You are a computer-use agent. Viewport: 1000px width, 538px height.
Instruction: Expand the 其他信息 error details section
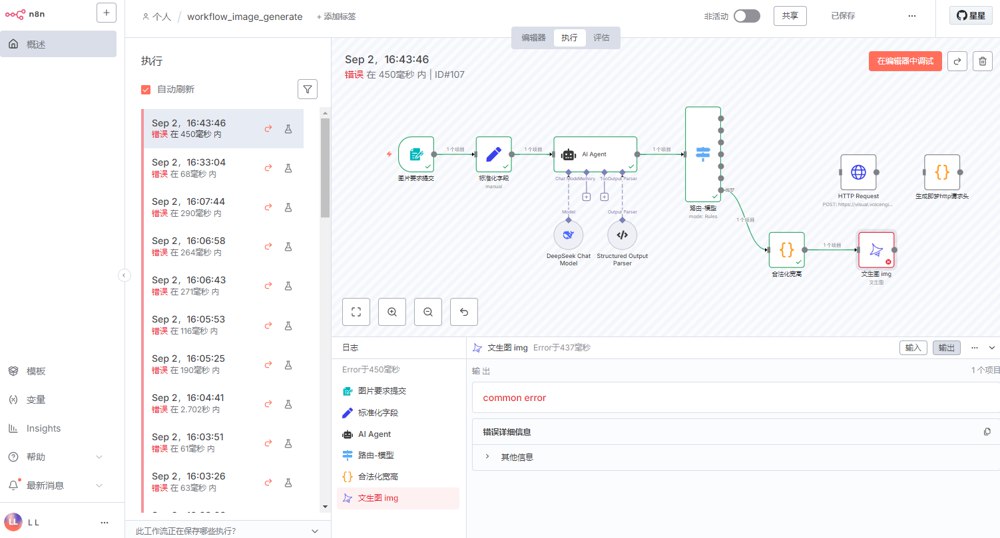pyautogui.click(x=487, y=457)
